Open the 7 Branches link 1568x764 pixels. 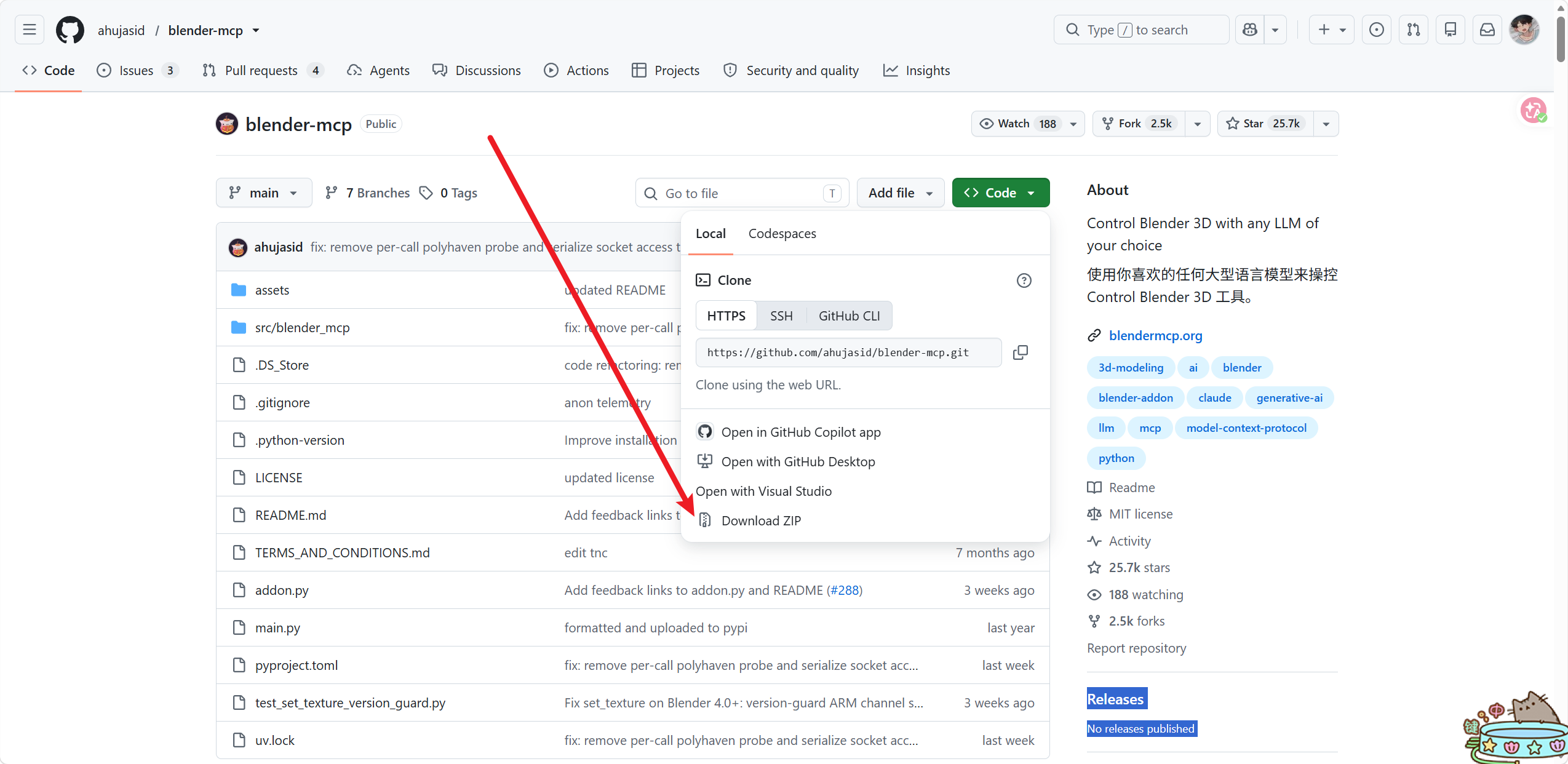pyautogui.click(x=367, y=193)
